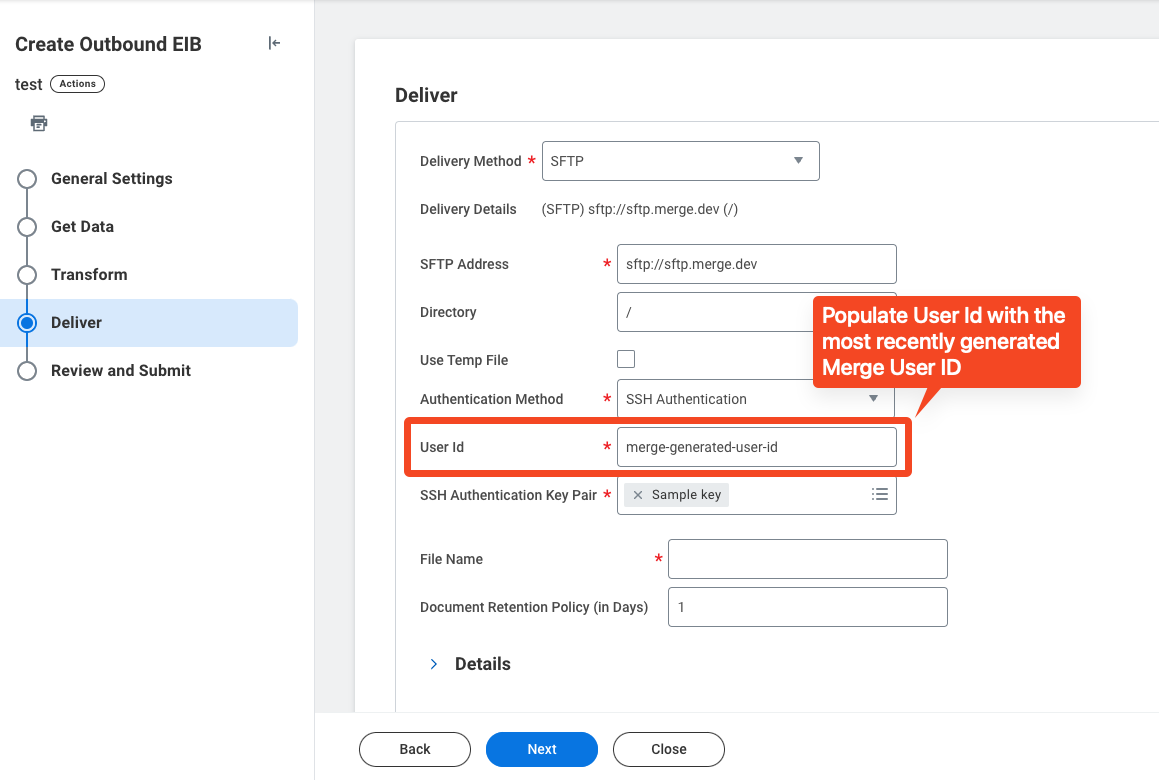This screenshot has width=1159, height=780.
Task: Open the Actions menu next to test
Action: (77, 84)
